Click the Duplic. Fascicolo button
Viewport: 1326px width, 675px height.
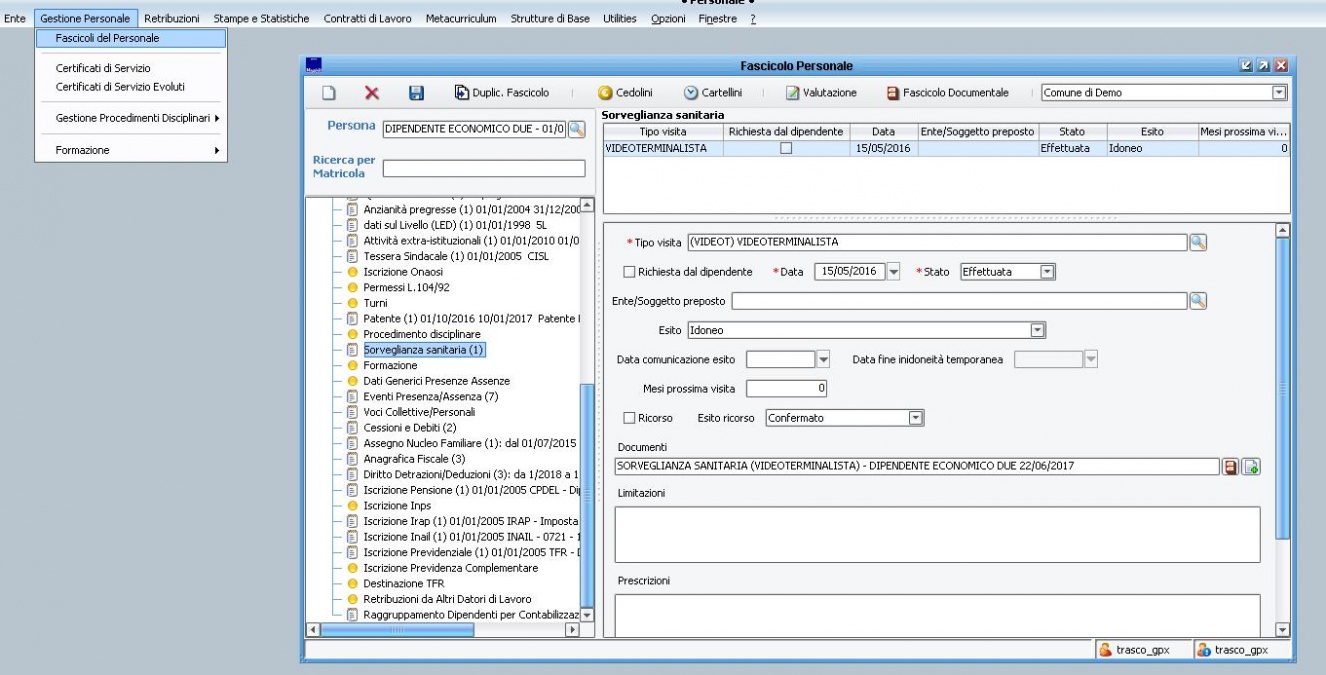[x=502, y=93]
